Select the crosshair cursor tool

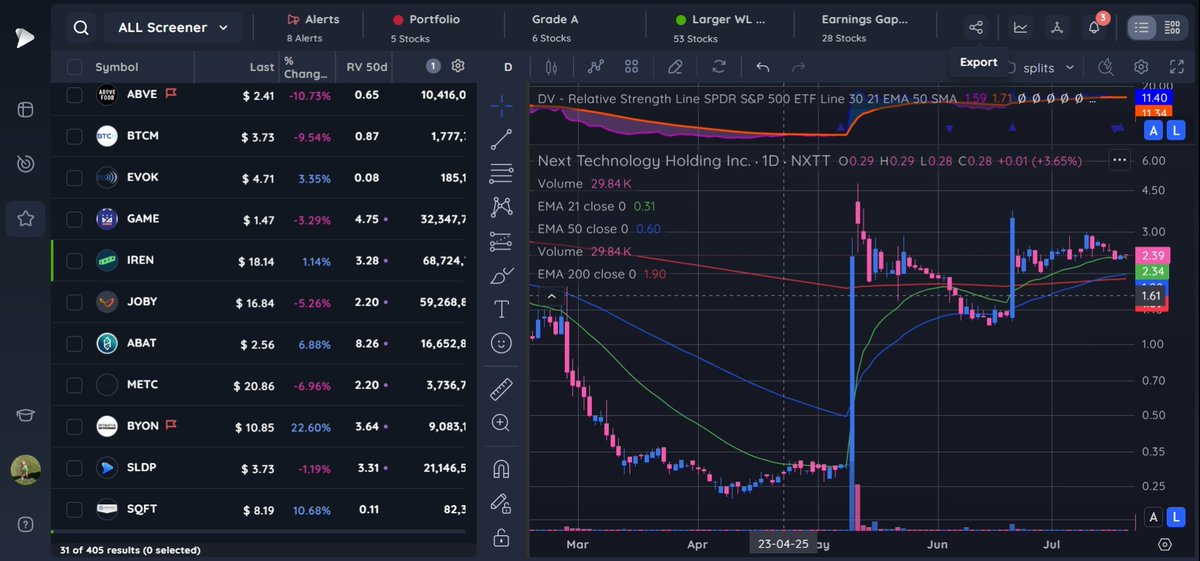point(502,105)
